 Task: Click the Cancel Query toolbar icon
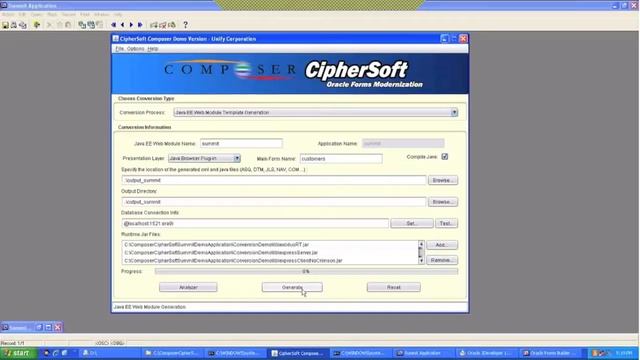(100, 25)
